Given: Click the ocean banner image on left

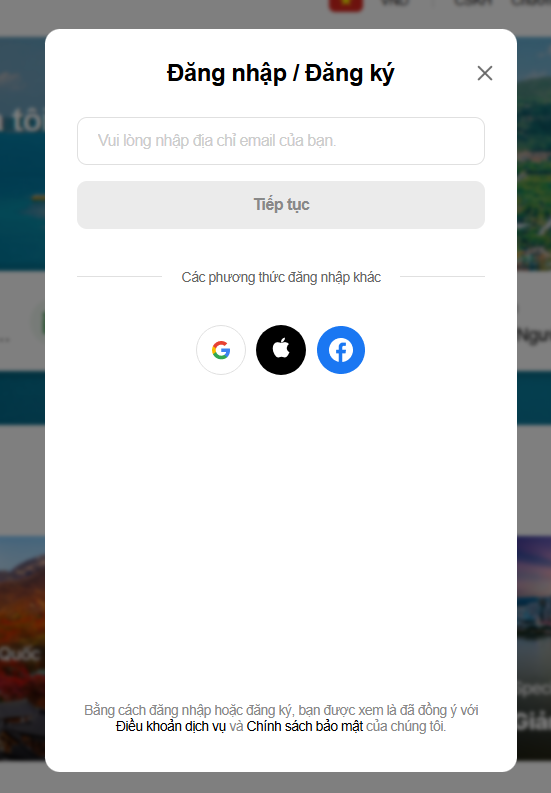Looking at the screenshot, I should pyautogui.click(x=22, y=152).
